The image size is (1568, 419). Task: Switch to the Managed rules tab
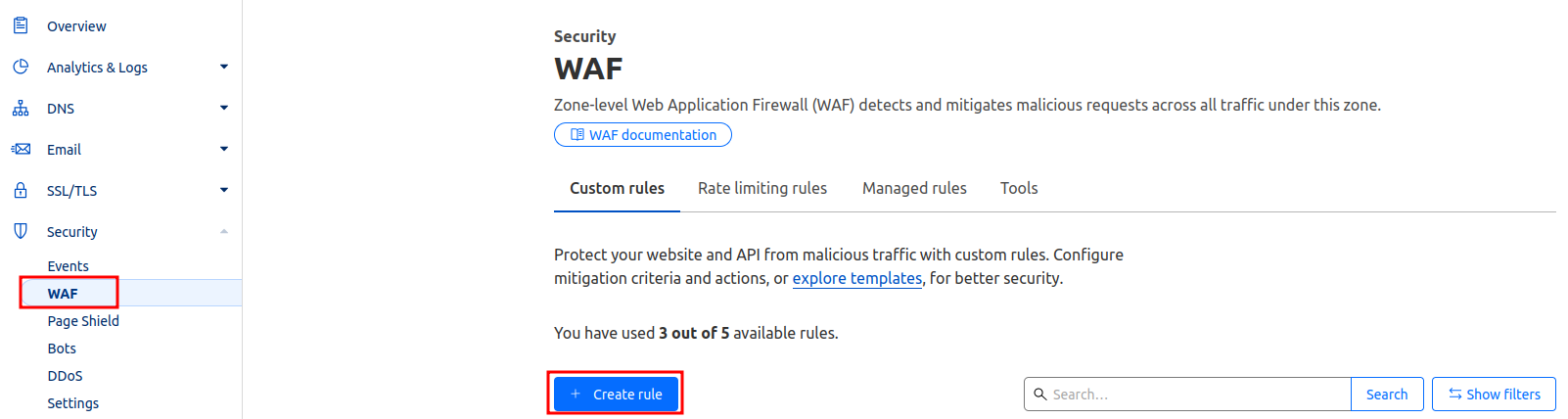(x=914, y=188)
